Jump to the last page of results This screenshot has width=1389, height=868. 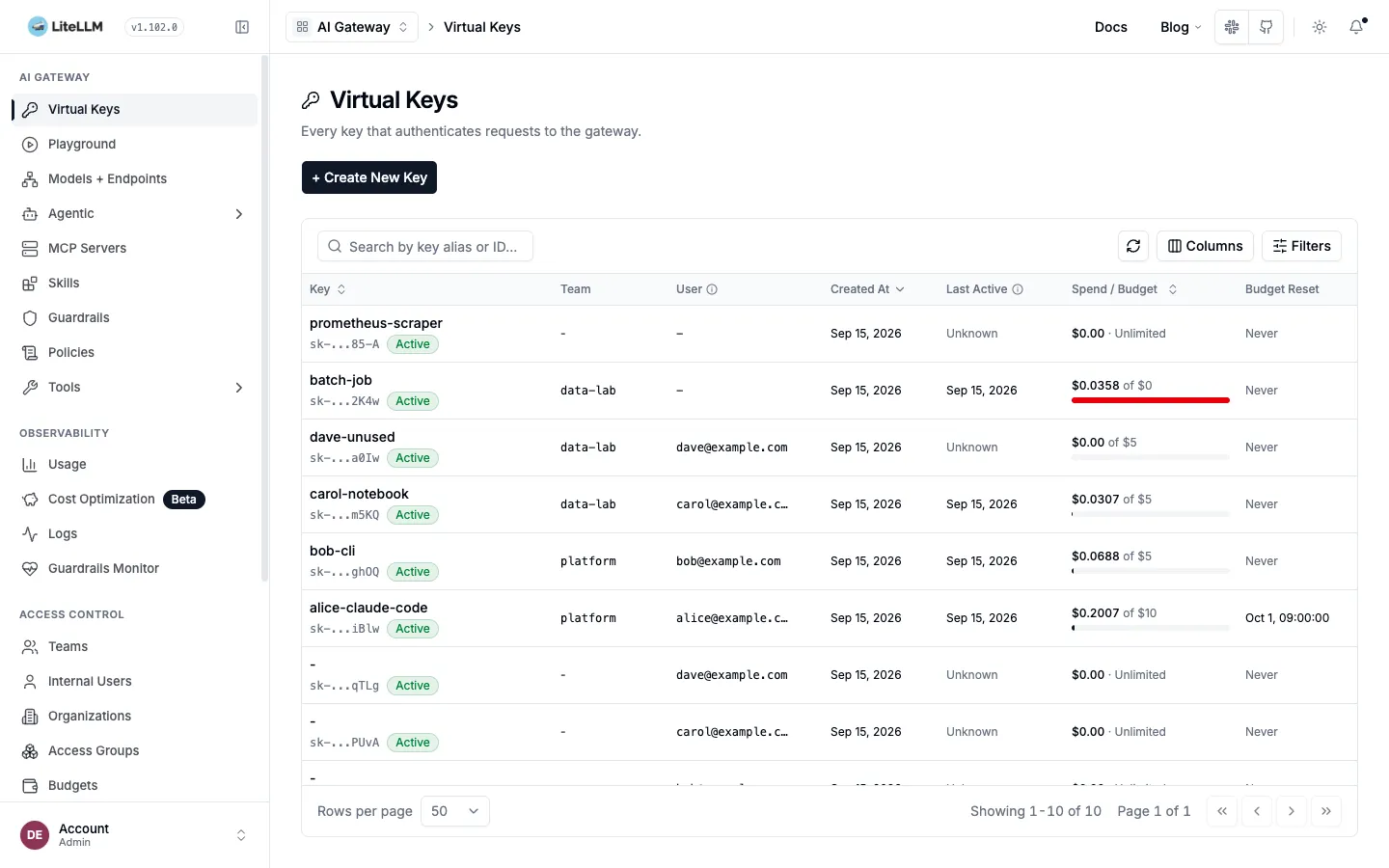click(x=1326, y=811)
